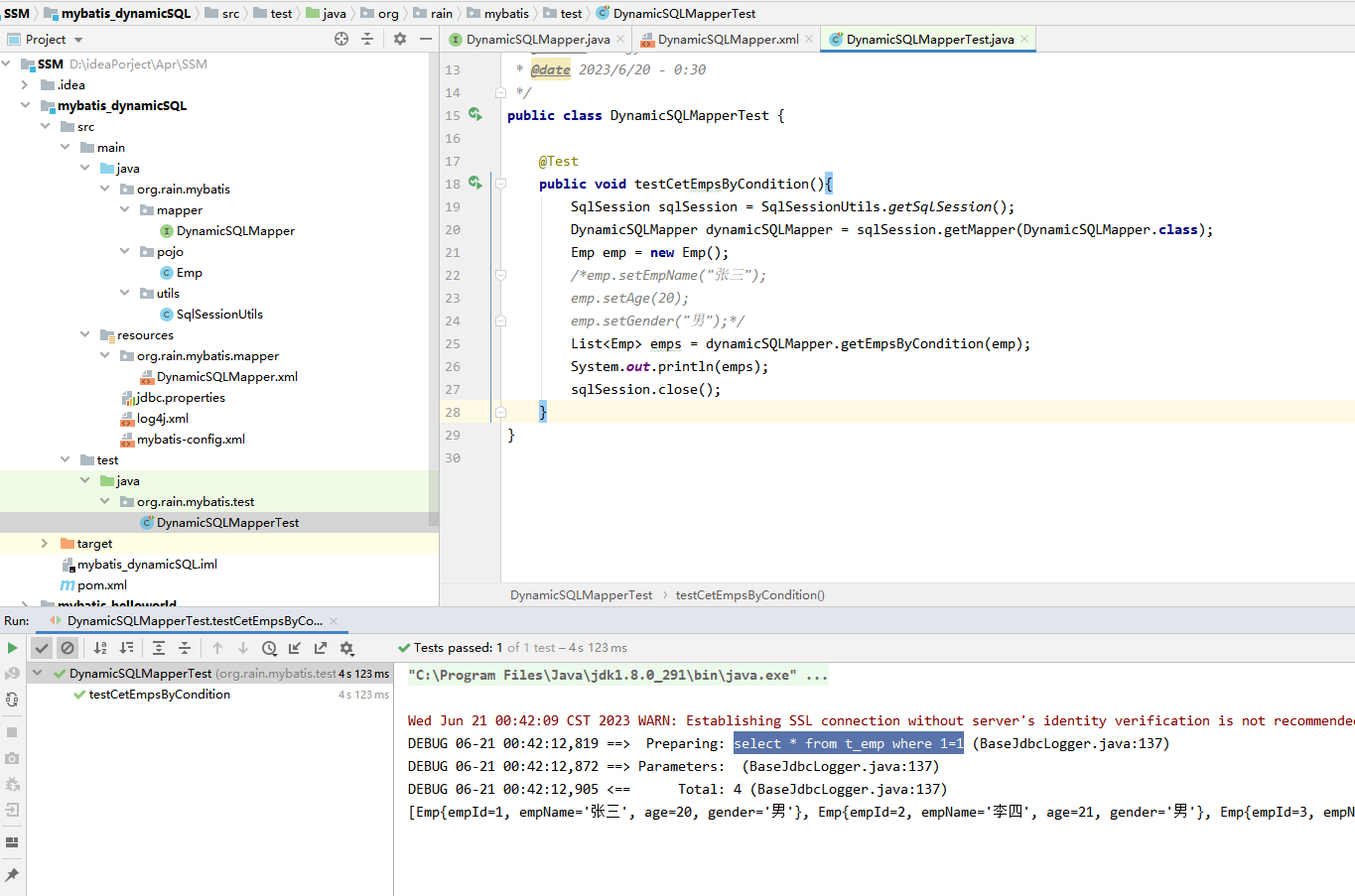
Task: Select pom.xml in project tree
Action: click(102, 585)
